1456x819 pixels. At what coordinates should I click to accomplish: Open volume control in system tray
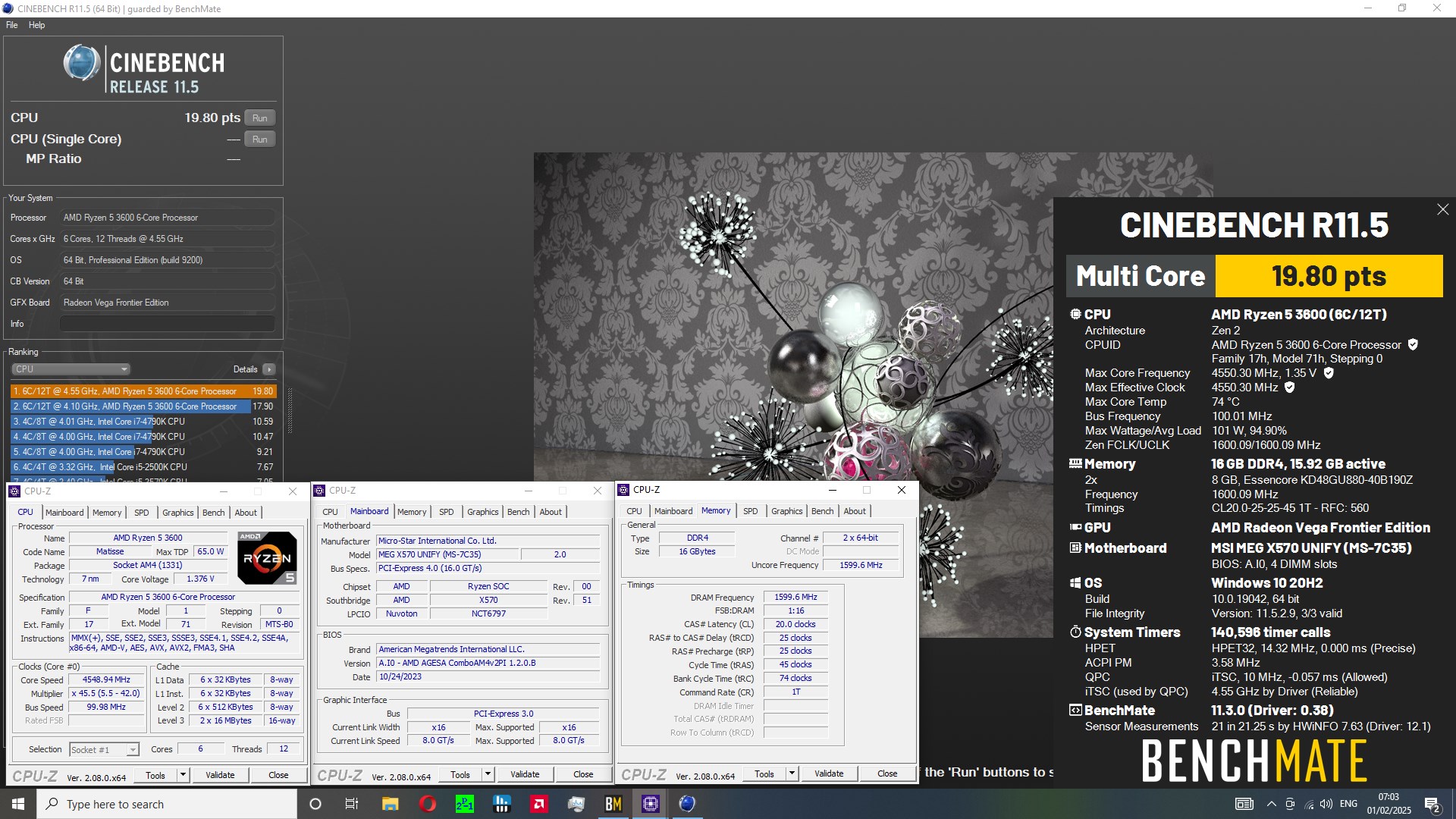[x=1326, y=804]
